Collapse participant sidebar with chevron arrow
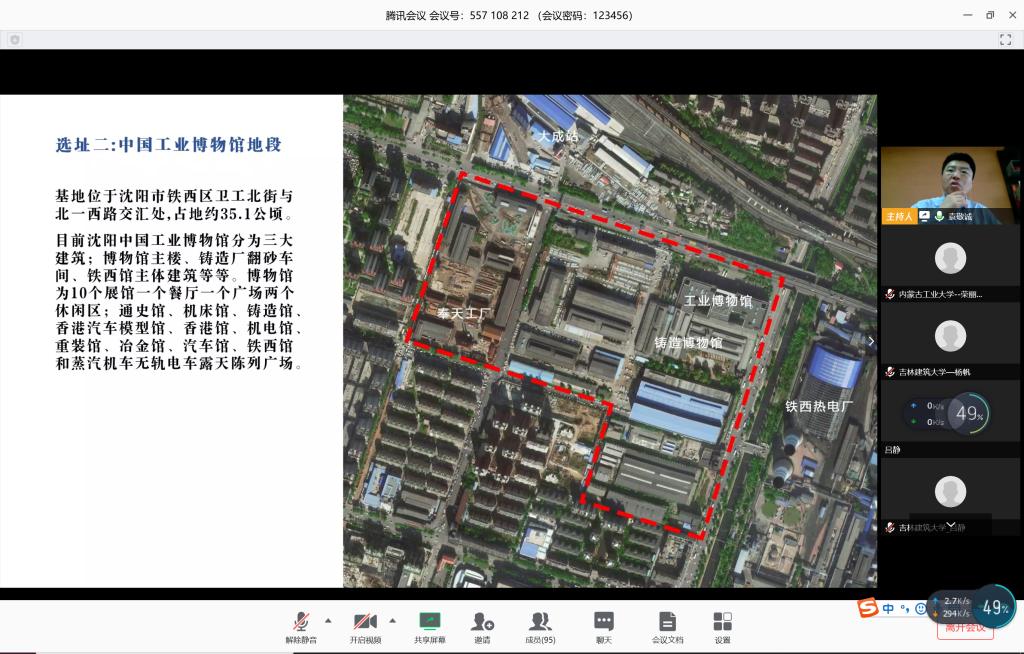Screen dimensions: 1024x654 pyautogui.click(x=870, y=341)
